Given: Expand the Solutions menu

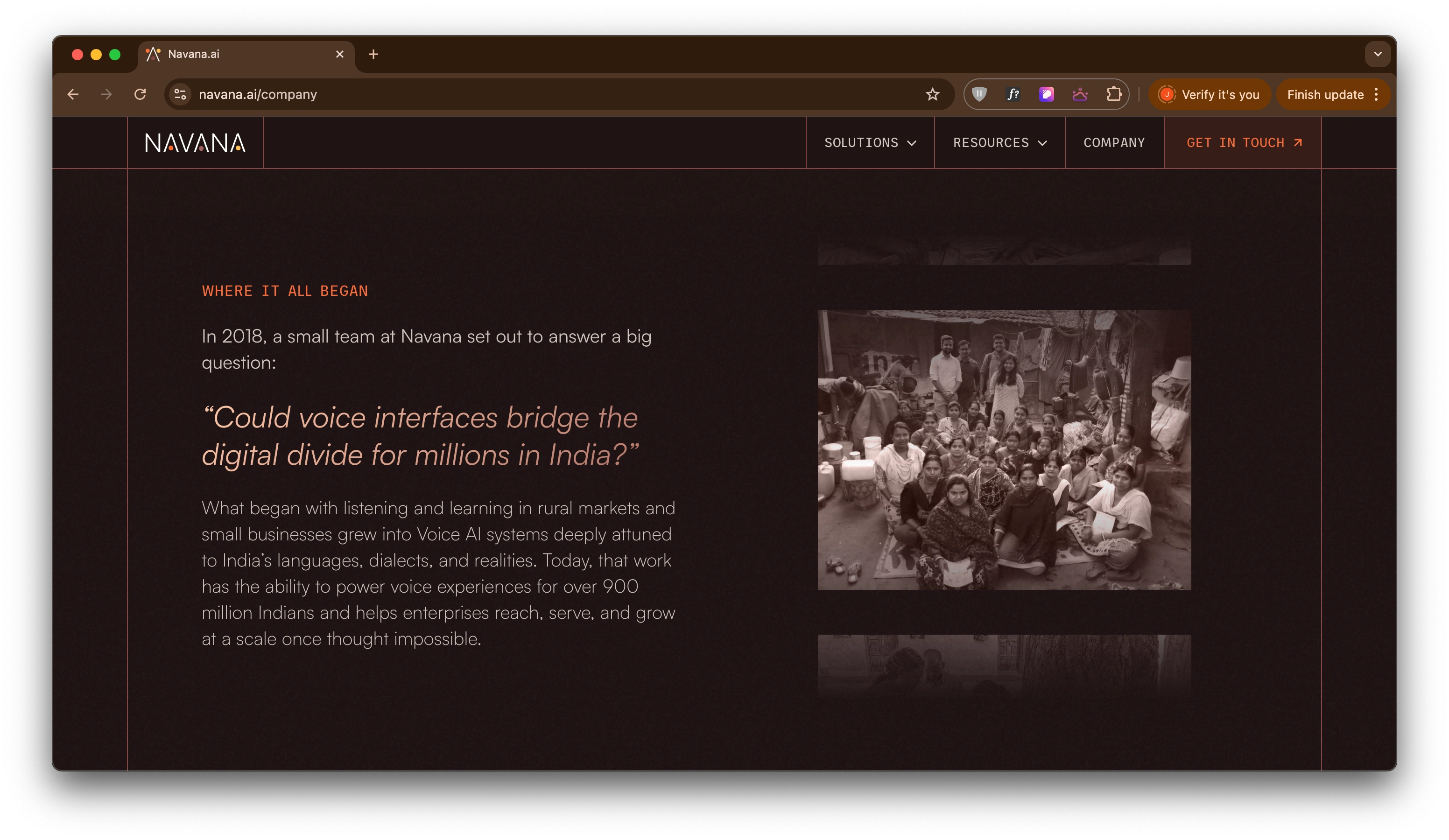Looking at the screenshot, I should click(x=870, y=143).
